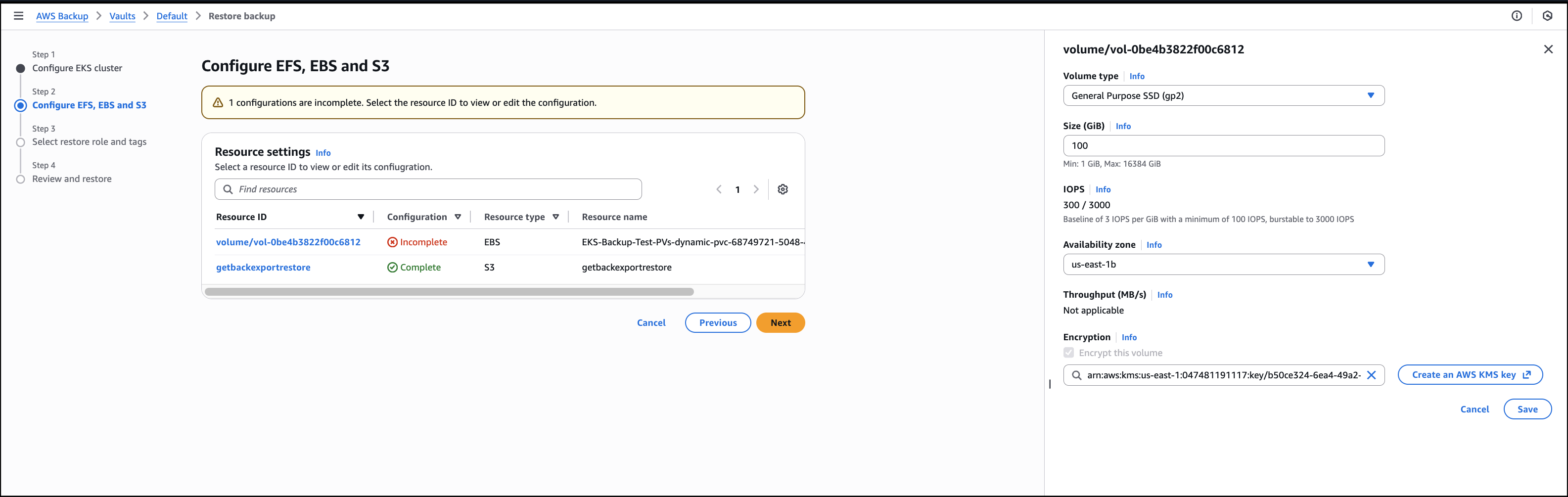Select Step 2 Configure EFS, EBS and S3
This screenshot has height=497, width=1568.
(89, 105)
